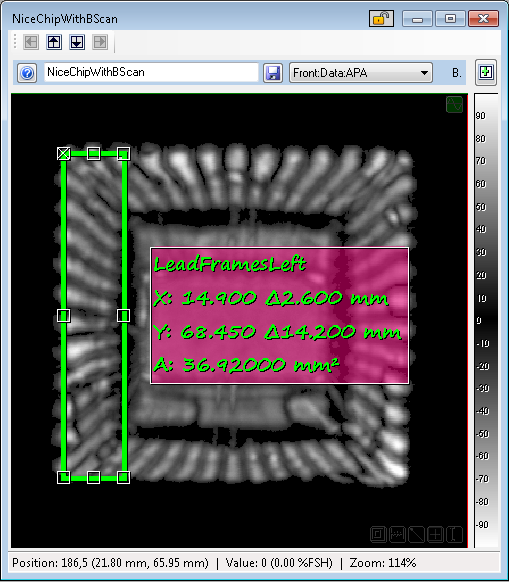Click the LeadFramesLeft label in info box
Screen dimensions: 509x582
click(230, 264)
